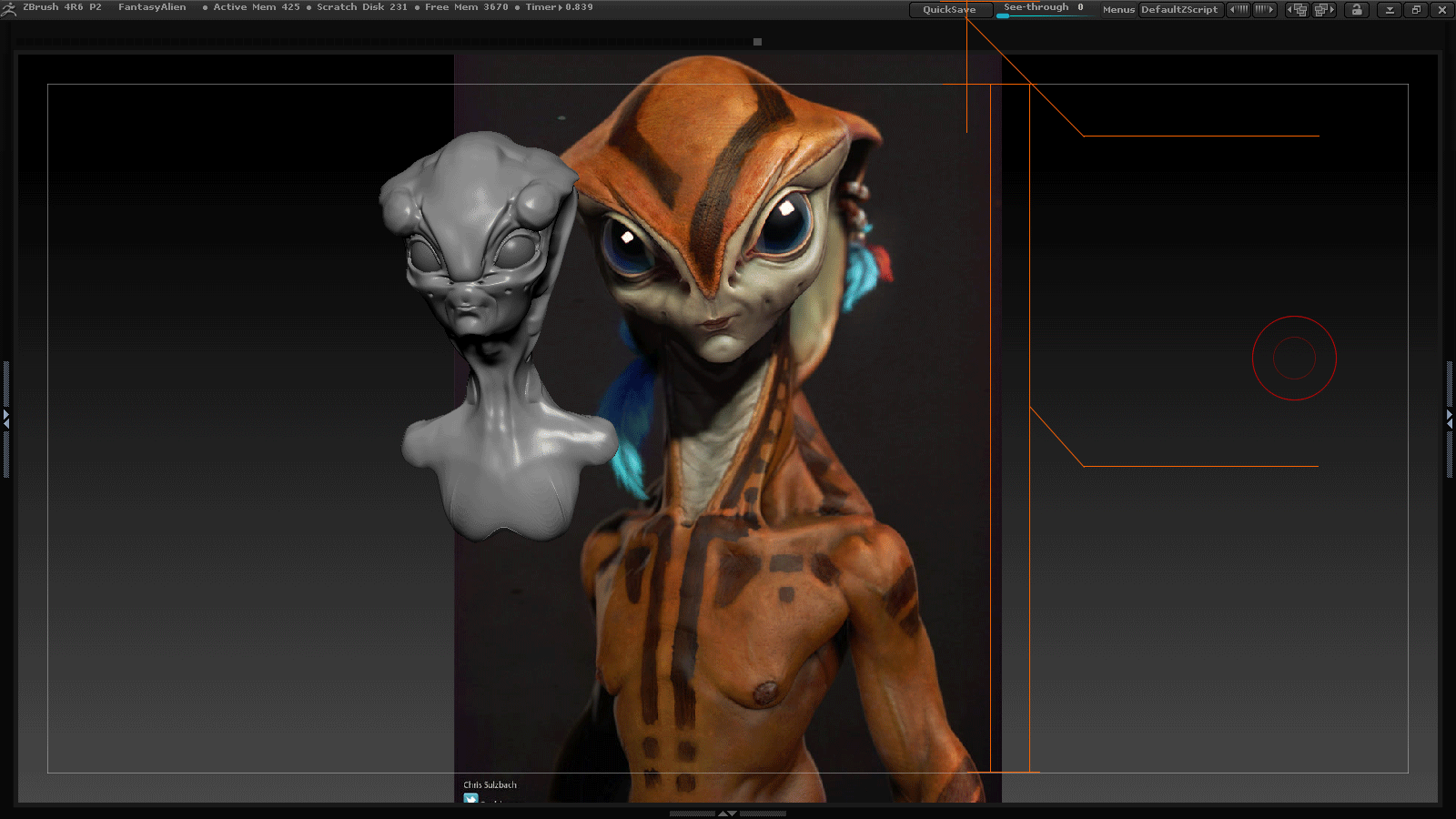Toggle the Menus button
This screenshot has width=1456, height=819.
pyautogui.click(x=1118, y=10)
